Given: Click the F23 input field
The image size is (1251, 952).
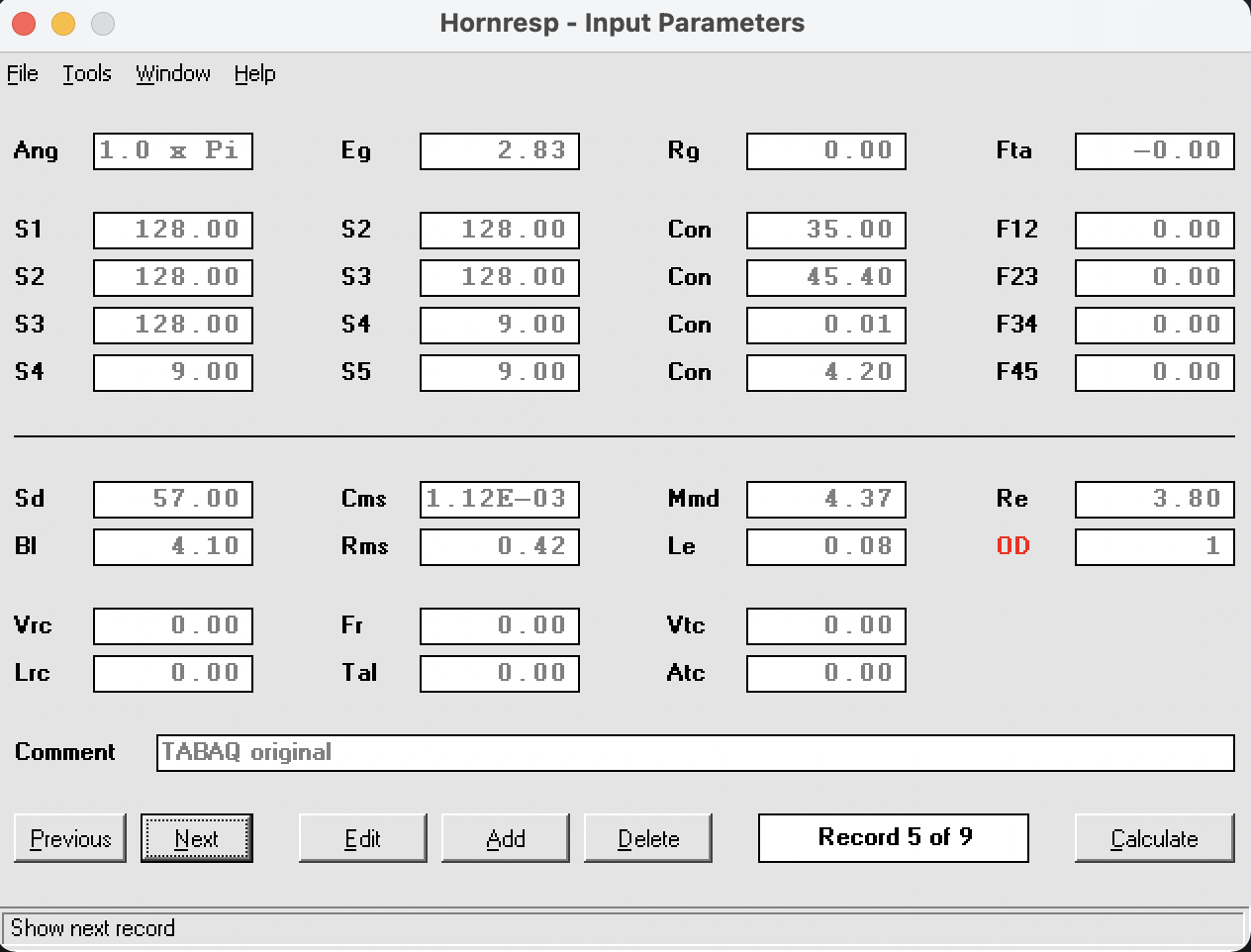Looking at the screenshot, I should tap(1155, 278).
